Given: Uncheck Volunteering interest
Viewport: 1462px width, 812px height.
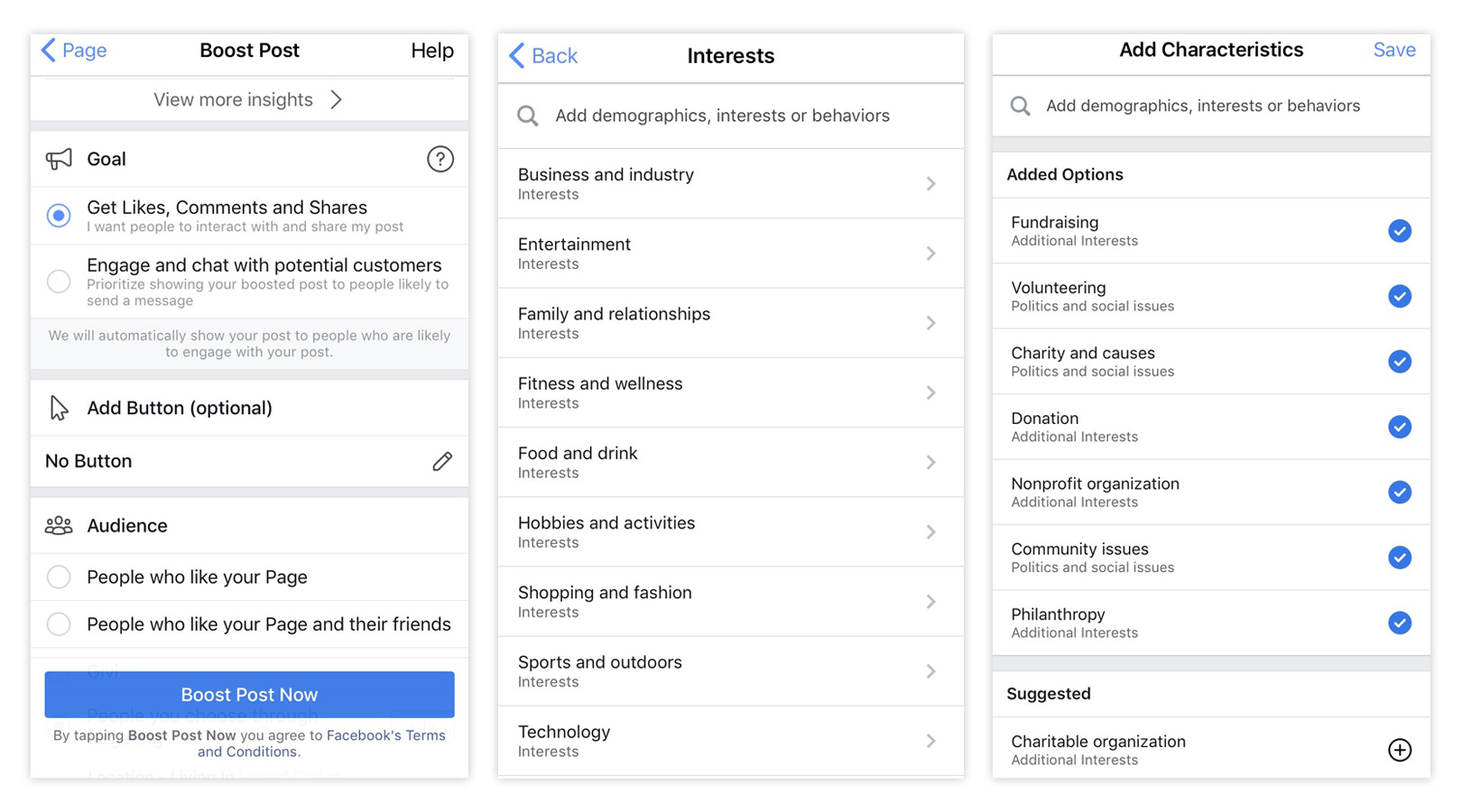Looking at the screenshot, I should pos(1400,296).
